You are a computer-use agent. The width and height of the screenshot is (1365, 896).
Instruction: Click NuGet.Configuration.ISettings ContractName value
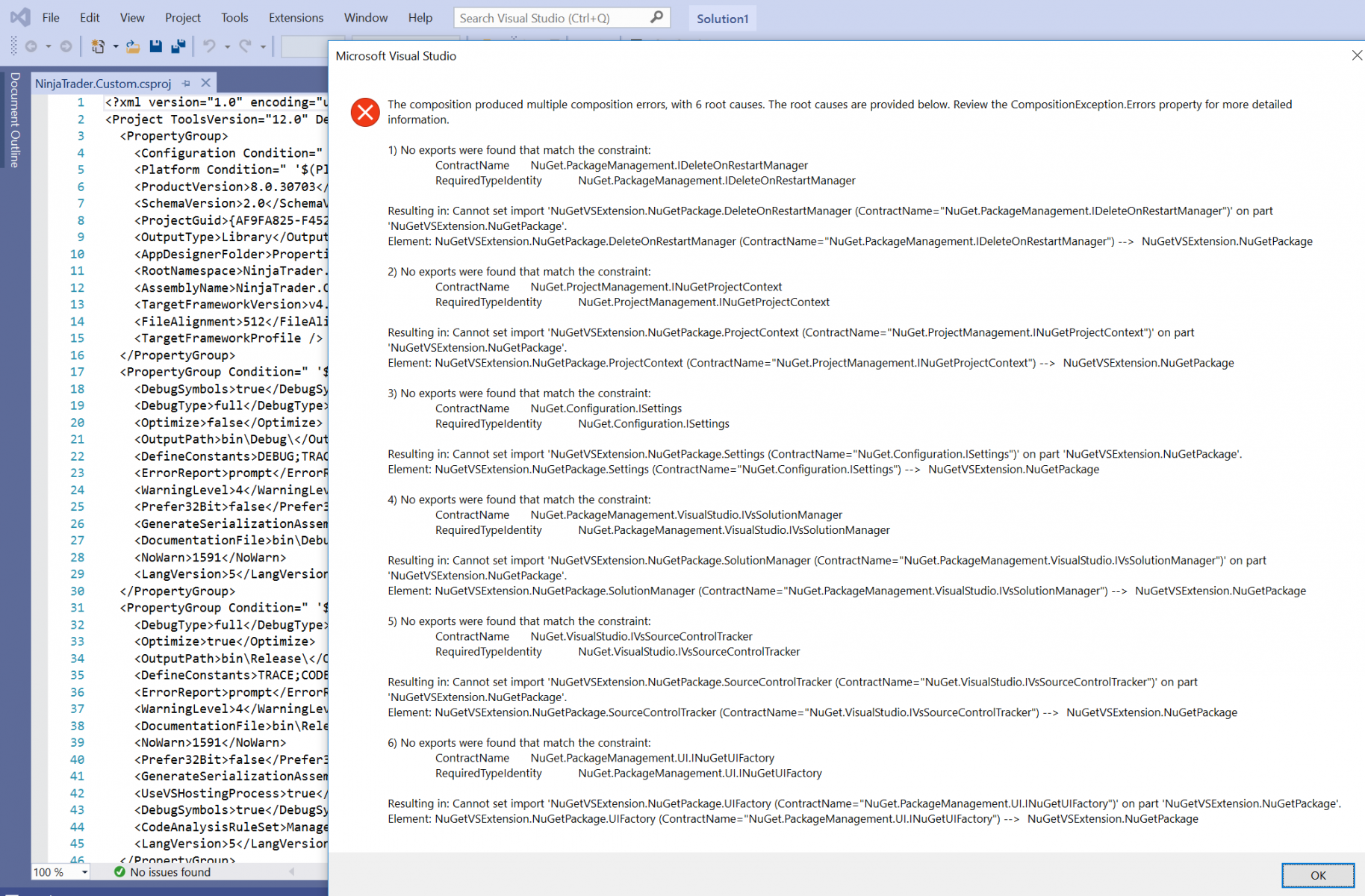pyautogui.click(x=606, y=408)
